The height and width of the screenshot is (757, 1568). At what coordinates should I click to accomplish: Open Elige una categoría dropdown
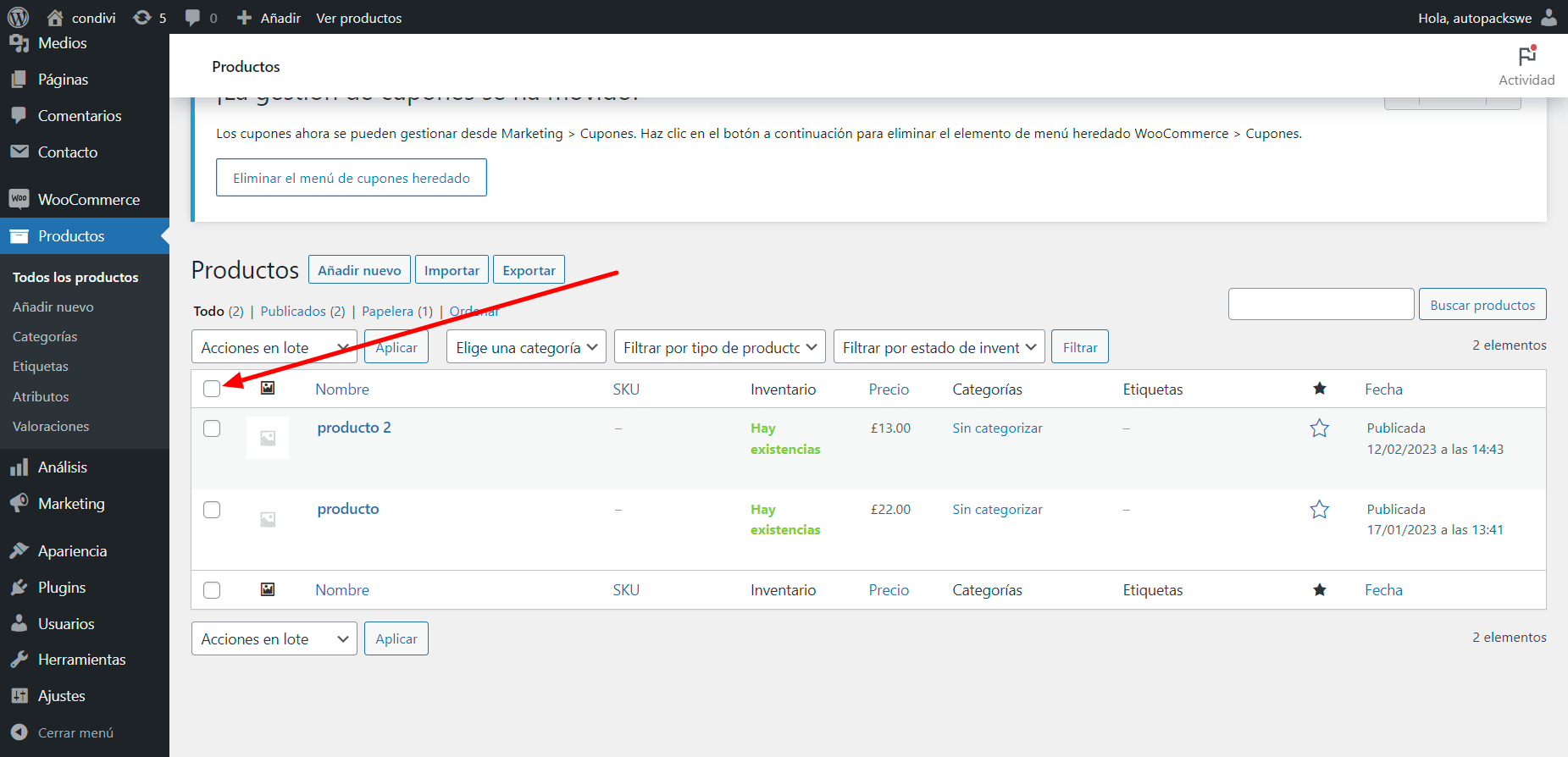[526, 347]
